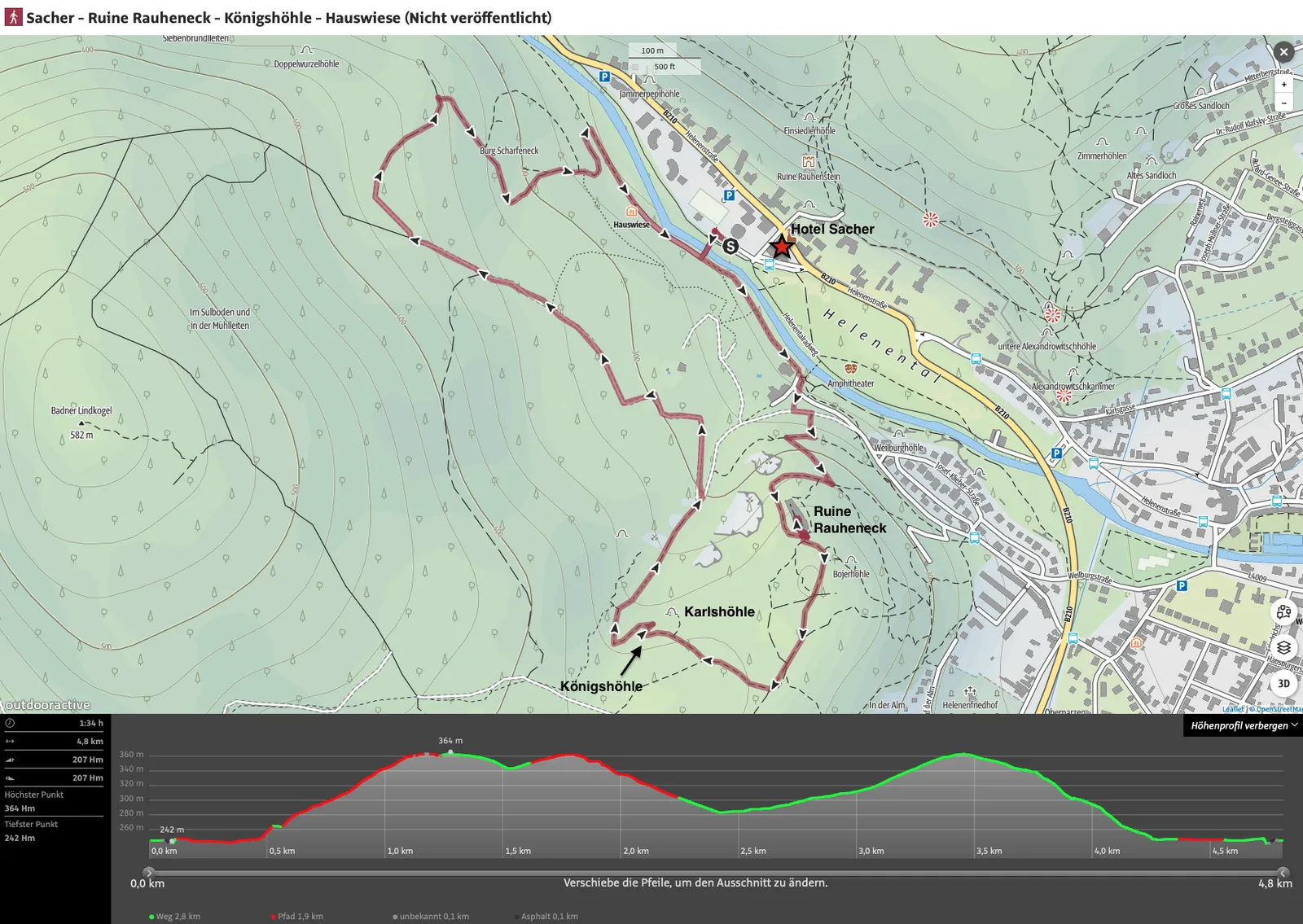Click the Tiefster Punkt label
Image resolution: width=1303 pixels, height=924 pixels.
tap(31, 824)
